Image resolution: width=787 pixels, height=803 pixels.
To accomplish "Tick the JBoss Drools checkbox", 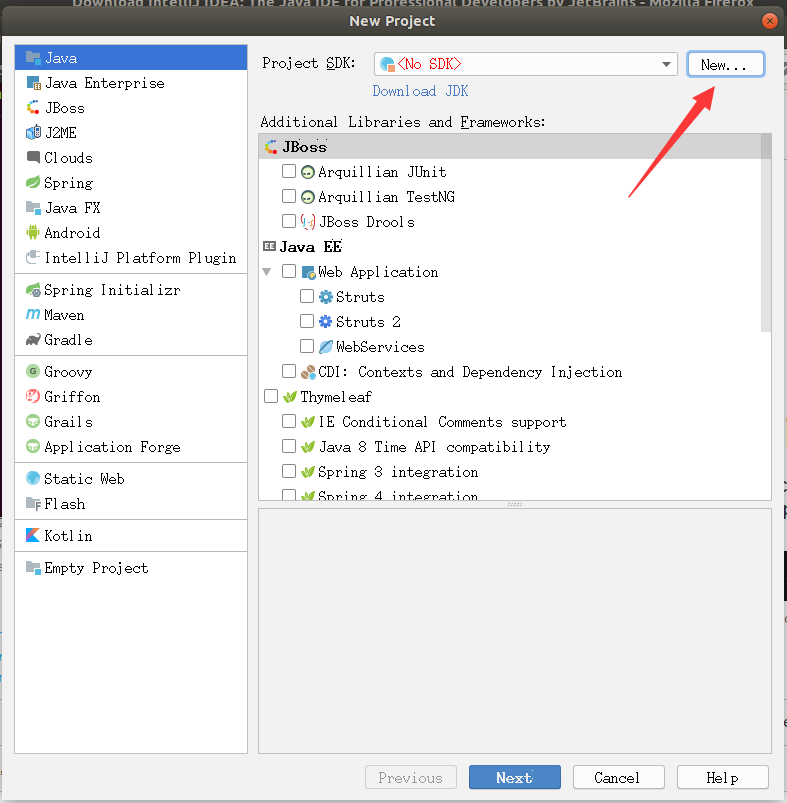I will click(x=289, y=221).
